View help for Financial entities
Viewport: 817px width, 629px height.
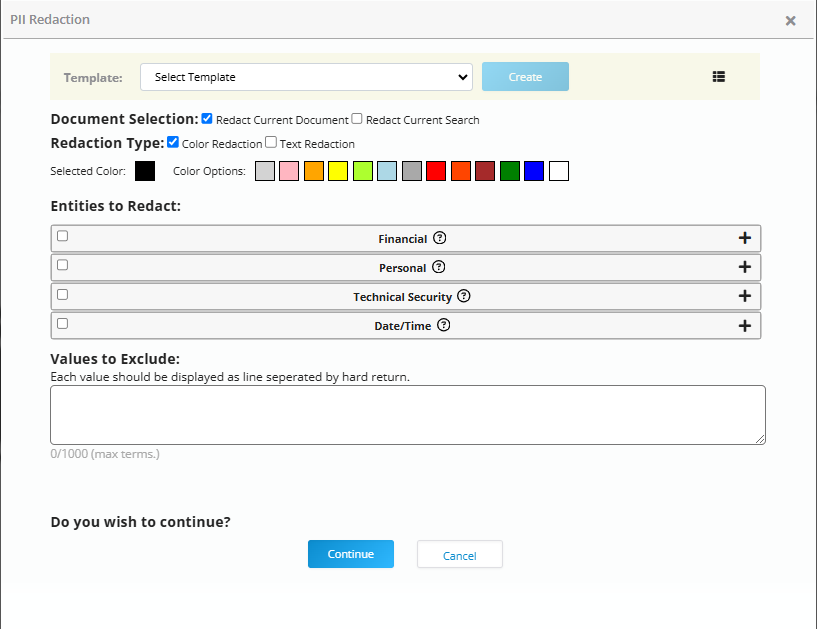point(441,238)
